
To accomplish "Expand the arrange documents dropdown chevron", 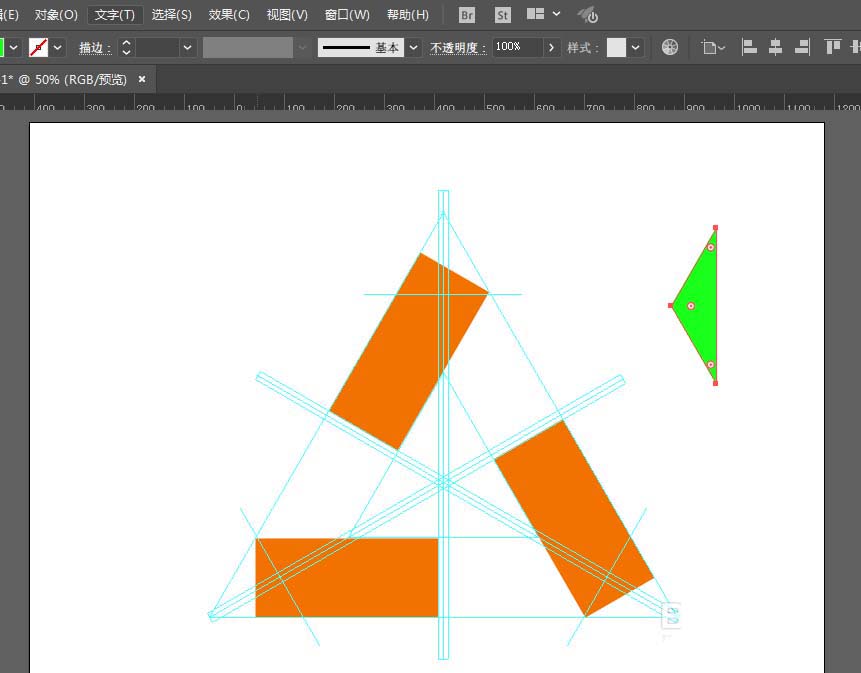I will (556, 14).
